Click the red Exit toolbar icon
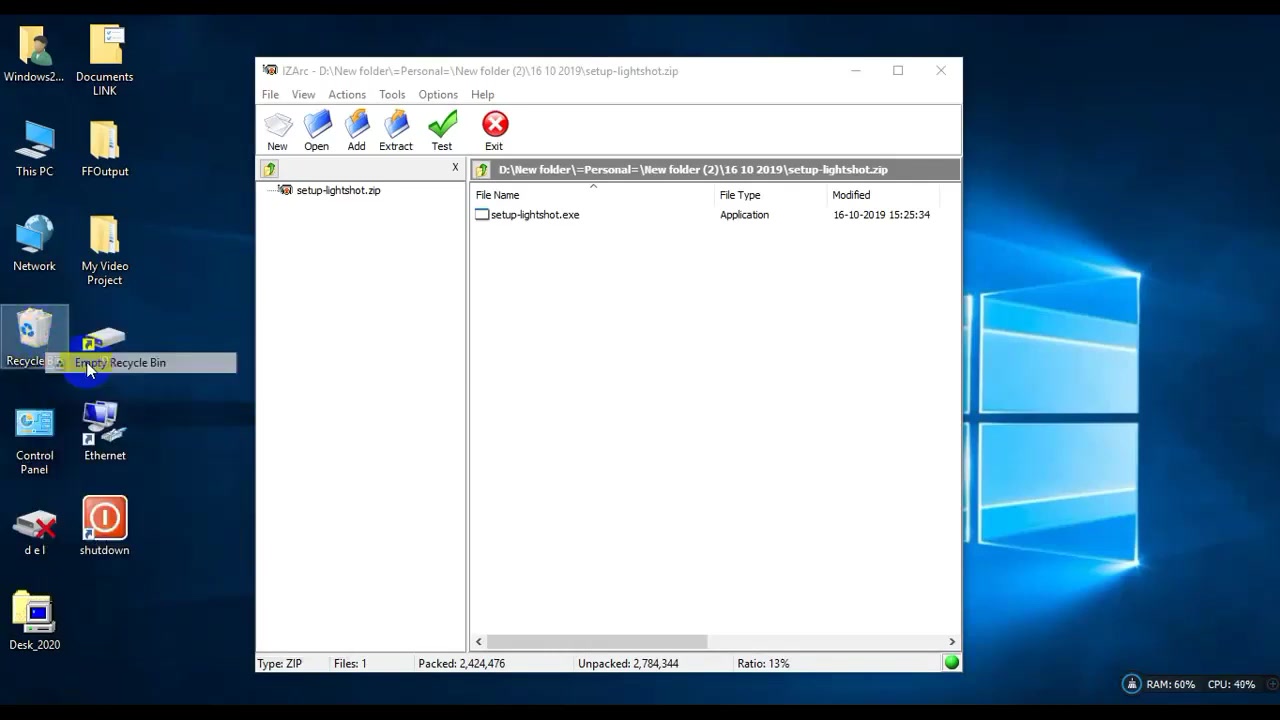 (x=495, y=131)
